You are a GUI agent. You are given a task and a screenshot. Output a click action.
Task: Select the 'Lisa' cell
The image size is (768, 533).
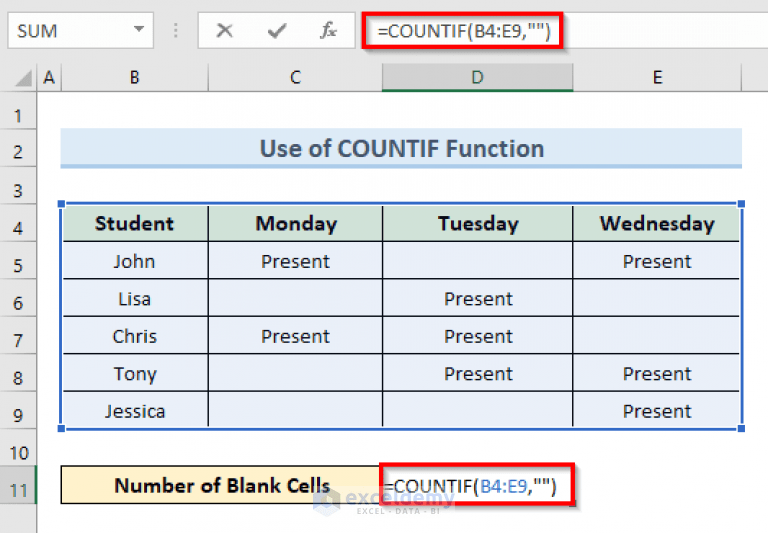point(135,298)
